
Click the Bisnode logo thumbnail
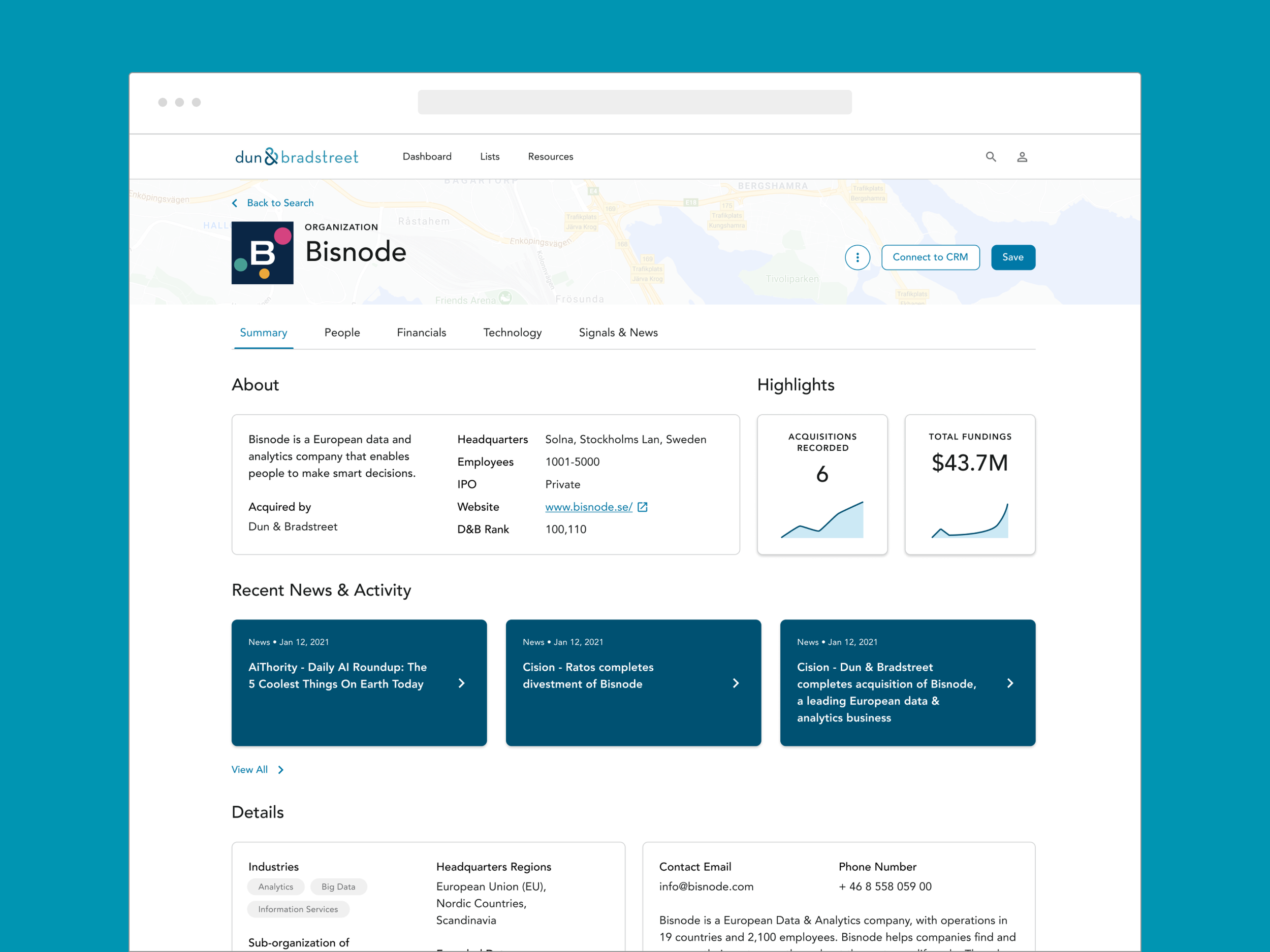(263, 253)
